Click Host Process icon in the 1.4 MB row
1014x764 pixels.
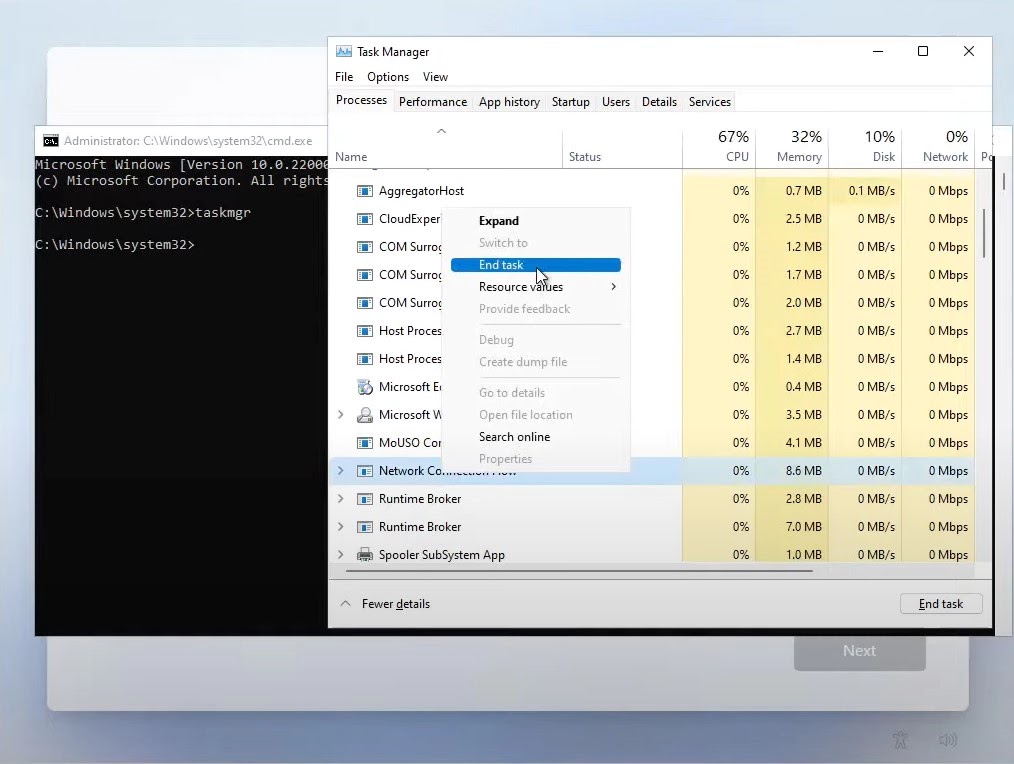(365, 358)
